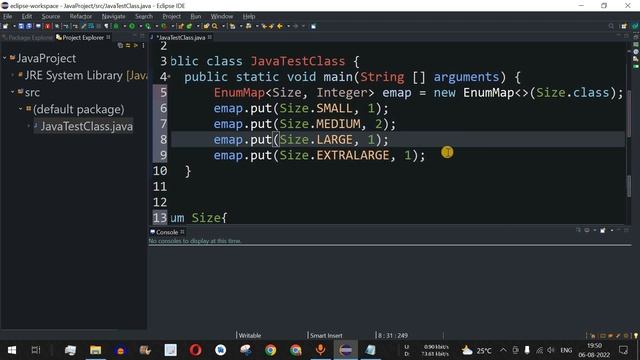Click Collapse All in Project Explorer
The width and height of the screenshot is (640, 360).
pos(120,45)
